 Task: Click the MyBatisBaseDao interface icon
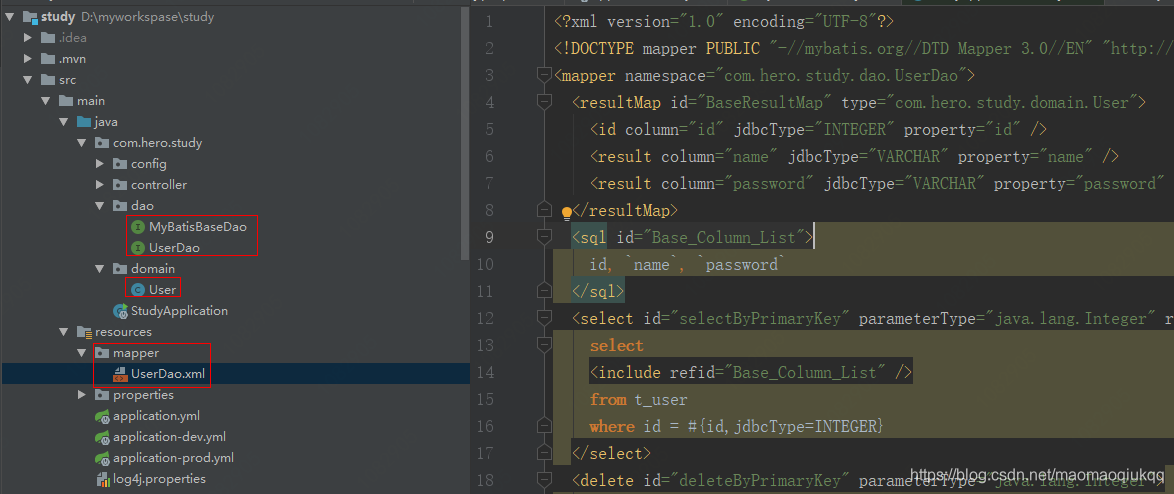click(137, 226)
